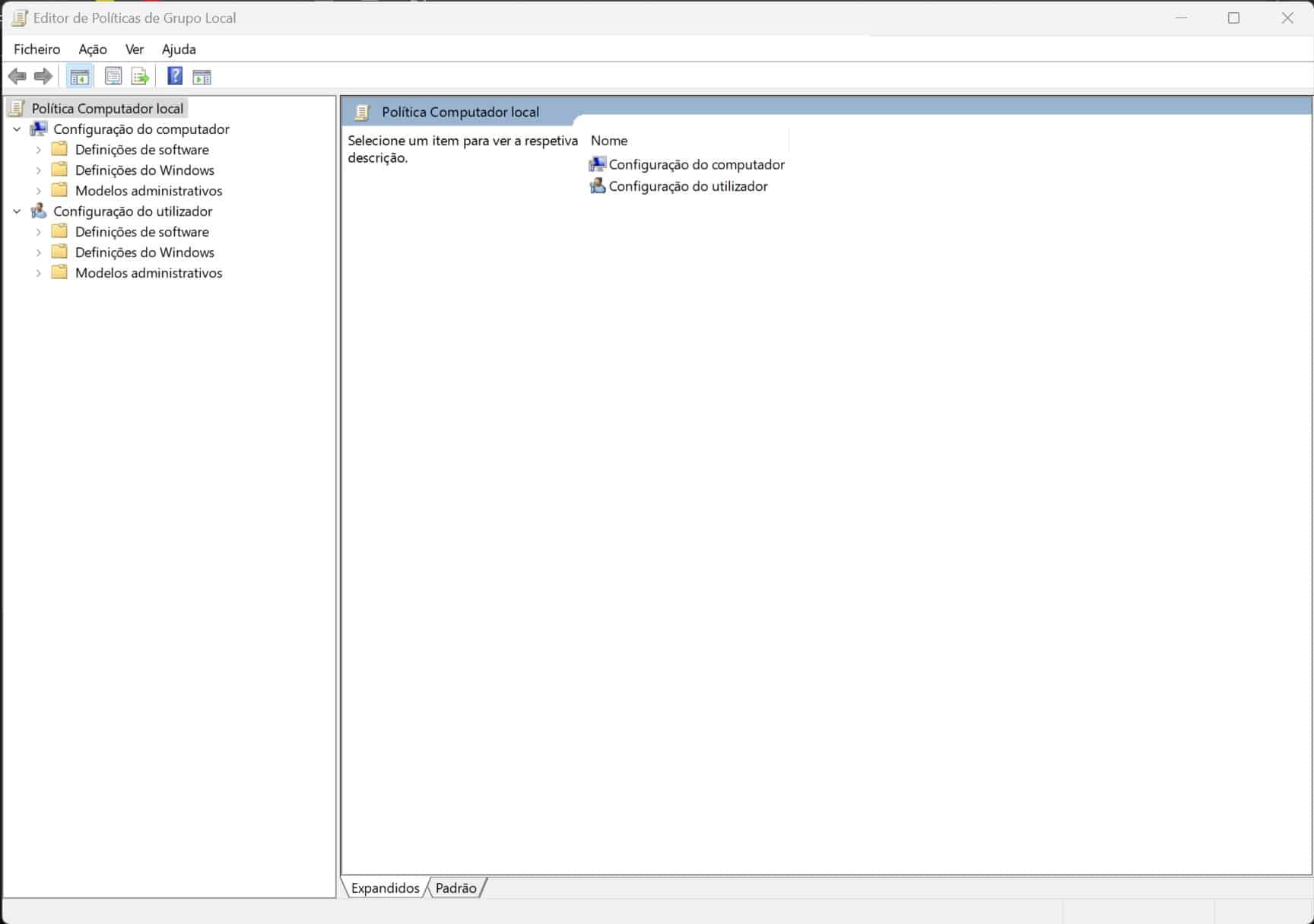This screenshot has width=1314, height=924.
Task: Switch to the Padrão tab
Action: [x=455, y=887]
